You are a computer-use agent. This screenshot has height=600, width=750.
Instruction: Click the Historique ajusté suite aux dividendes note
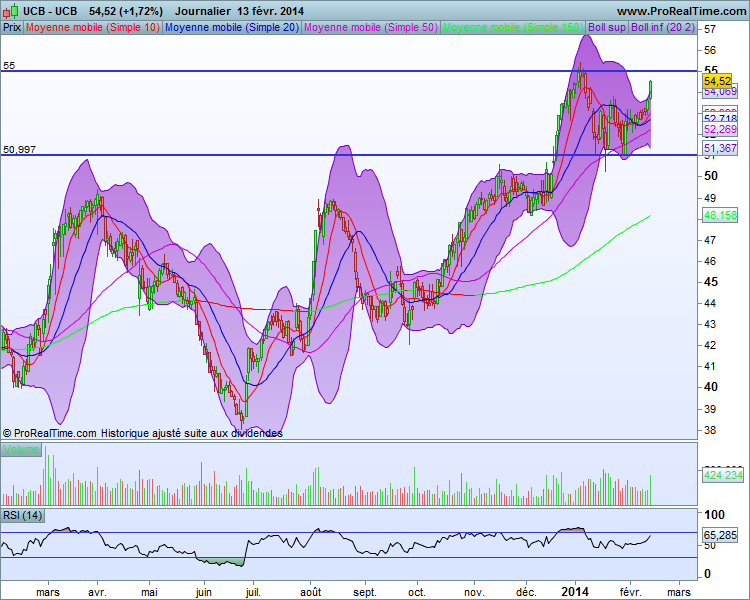192,433
